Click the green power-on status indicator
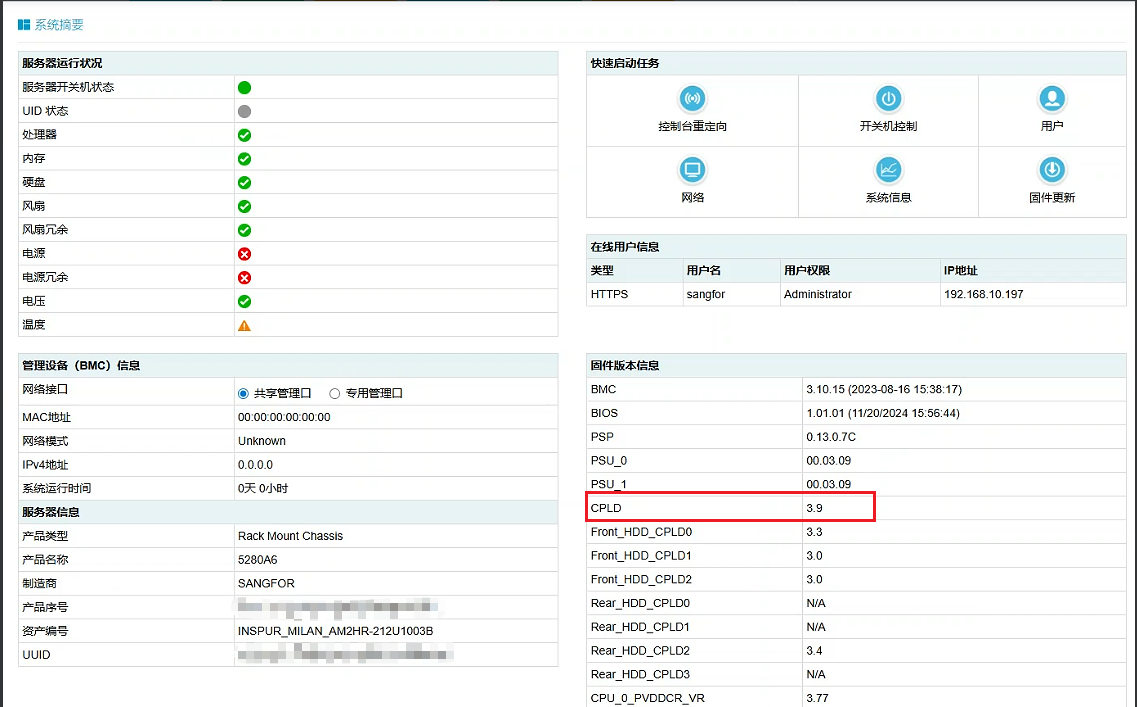Screen dimensions: 1137x707 [x=244, y=88]
